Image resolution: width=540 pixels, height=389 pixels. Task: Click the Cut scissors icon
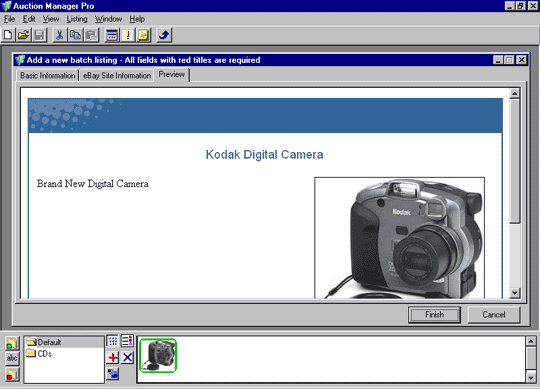pos(60,35)
